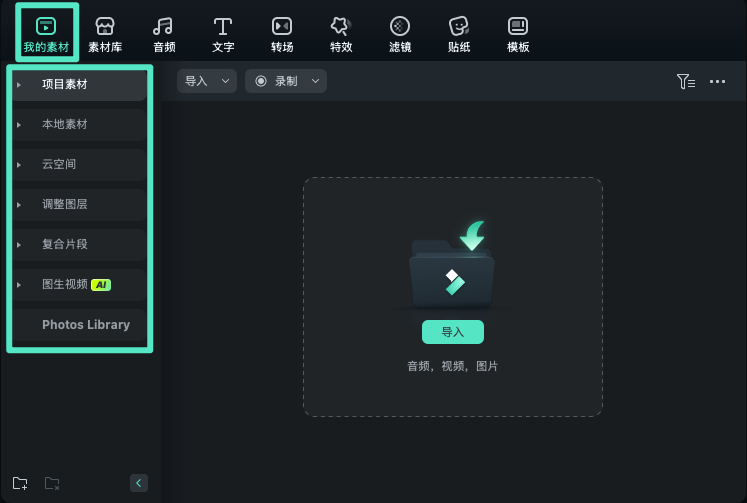Image resolution: width=747 pixels, height=503 pixels.
Task: Open the 模板 templates tab
Action: coord(518,34)
